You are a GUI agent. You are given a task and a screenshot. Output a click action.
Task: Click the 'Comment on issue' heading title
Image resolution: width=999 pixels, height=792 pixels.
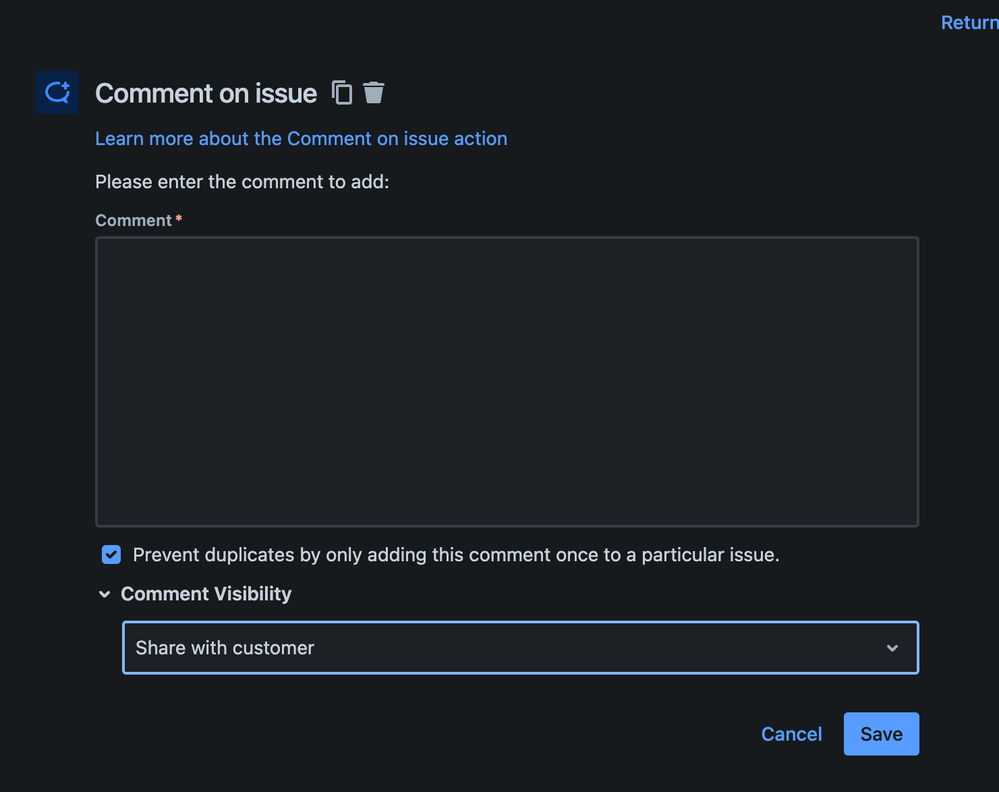206,93
